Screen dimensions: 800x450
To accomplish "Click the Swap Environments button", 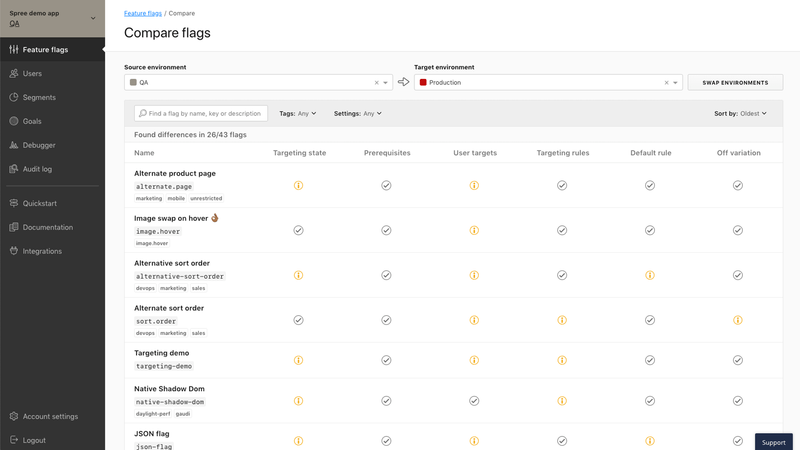I will tap(735, 82).
